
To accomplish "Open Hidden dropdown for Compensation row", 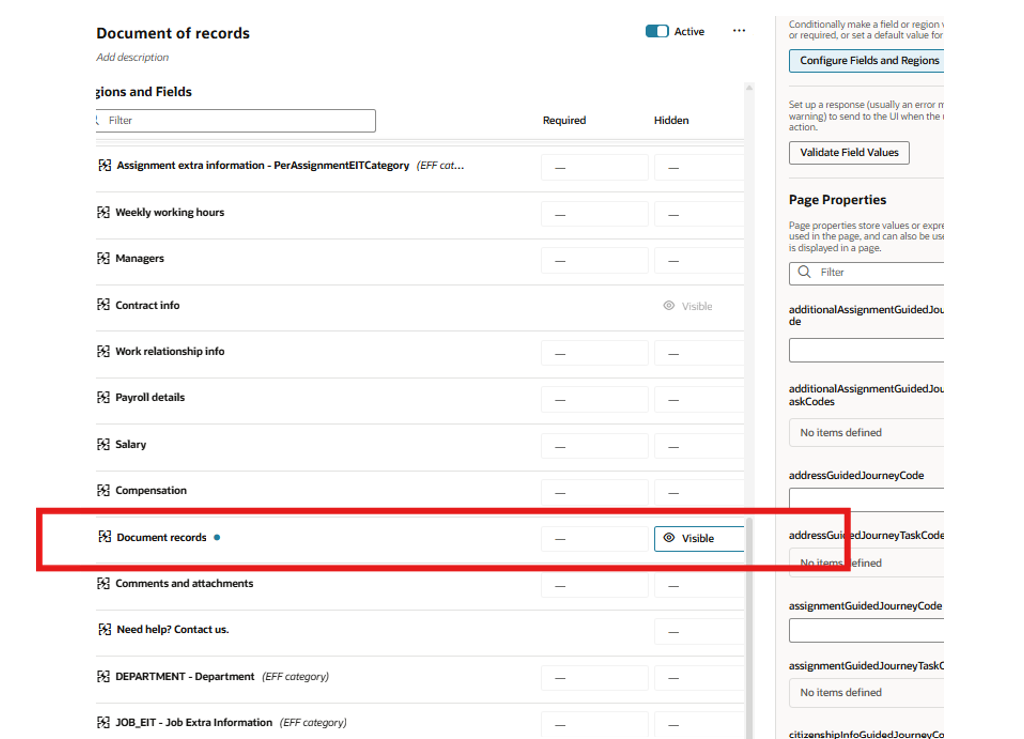I will click(699, 493).
